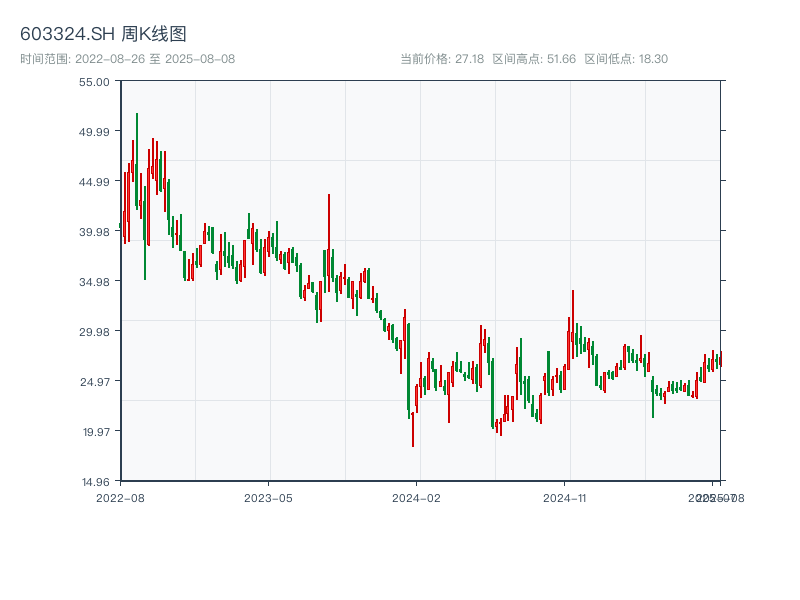
Task: Click the 区间低点 18.30 label
Action: (x=626, y=59)
